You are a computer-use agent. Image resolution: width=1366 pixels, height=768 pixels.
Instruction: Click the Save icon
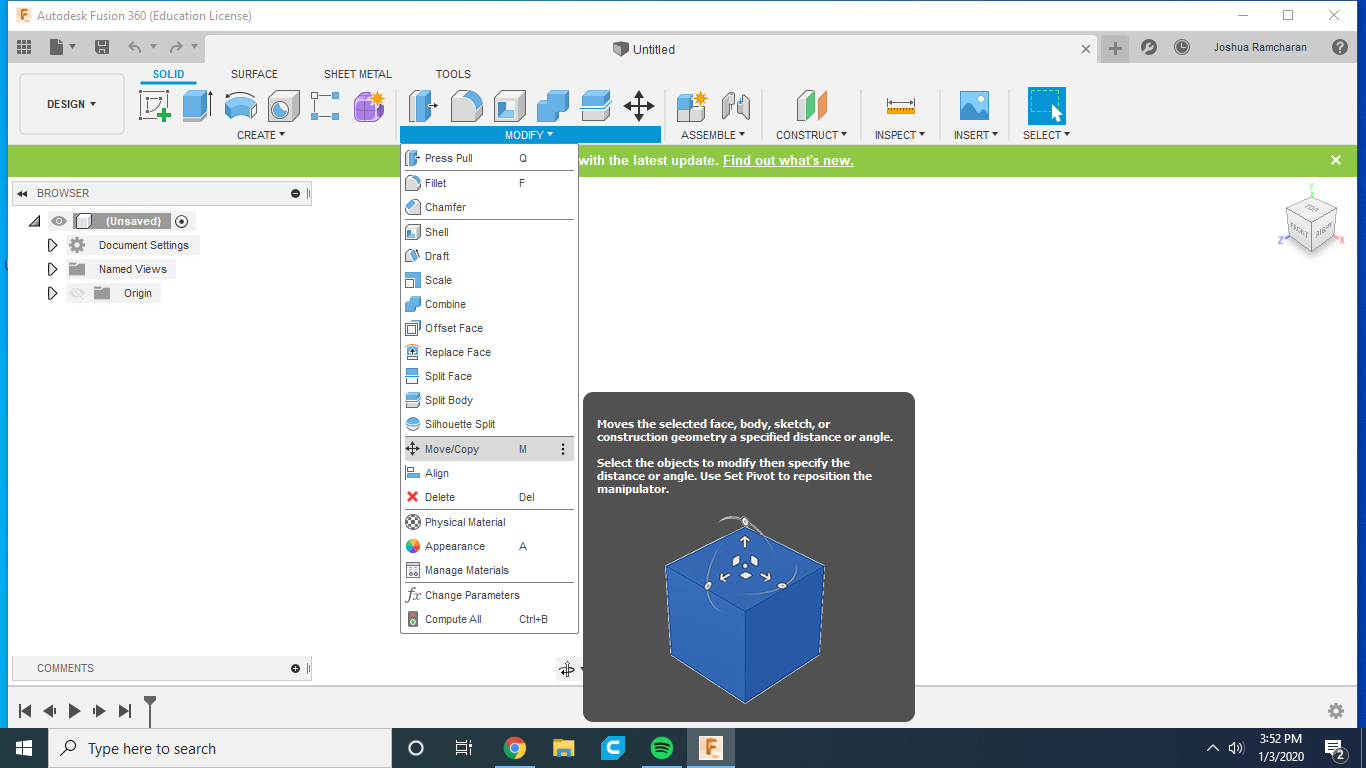click(x=101, y=47)
